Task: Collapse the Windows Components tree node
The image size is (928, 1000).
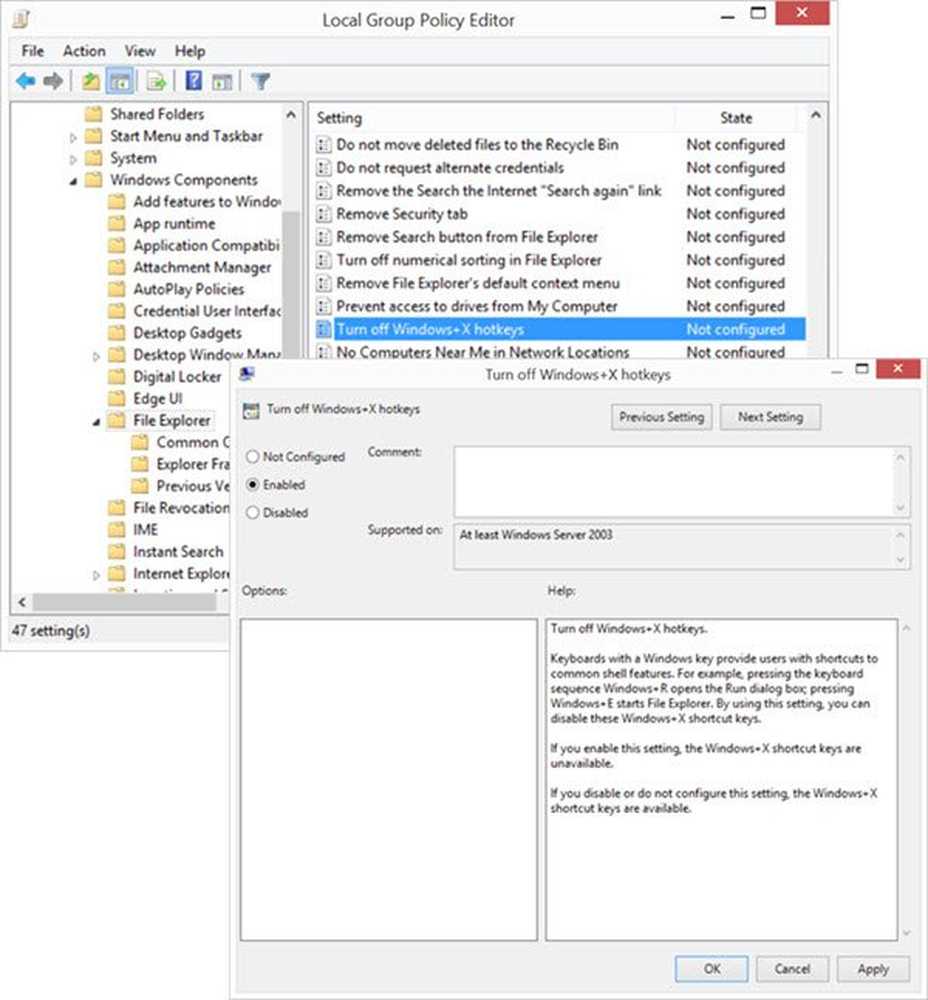Action: (74, 181)
